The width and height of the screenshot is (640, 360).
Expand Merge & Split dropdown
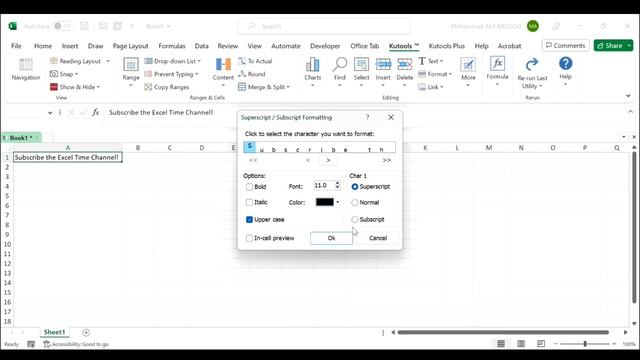tap(288, 87)
